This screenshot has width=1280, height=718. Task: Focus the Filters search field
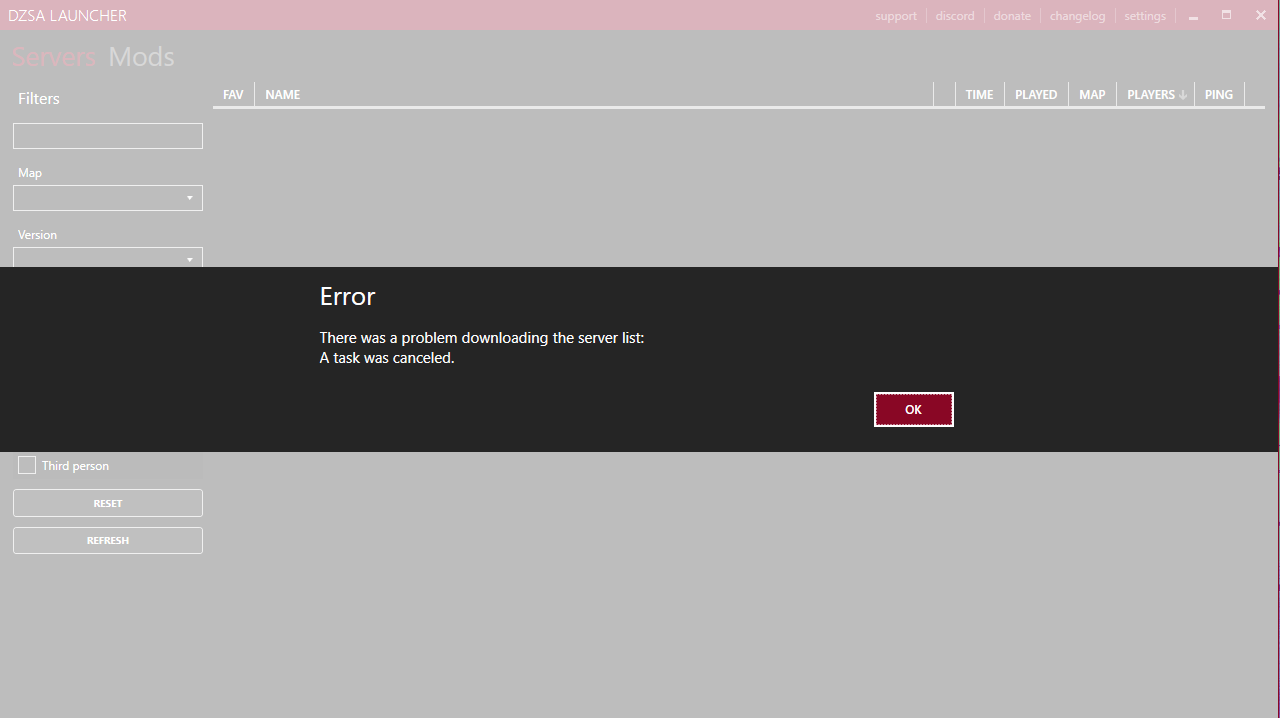pos(108,136)
